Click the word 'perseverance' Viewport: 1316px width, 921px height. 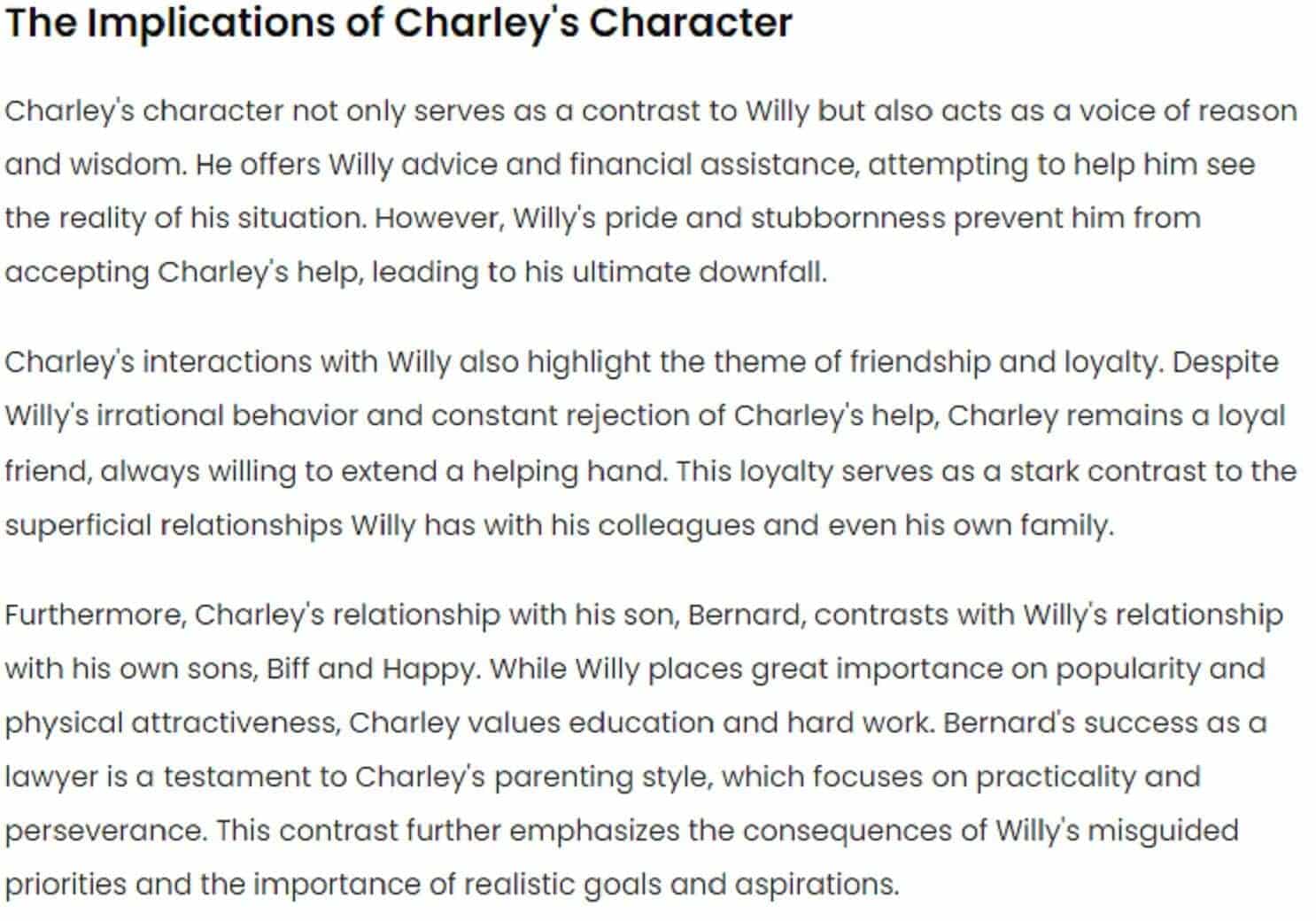(105, 832)
